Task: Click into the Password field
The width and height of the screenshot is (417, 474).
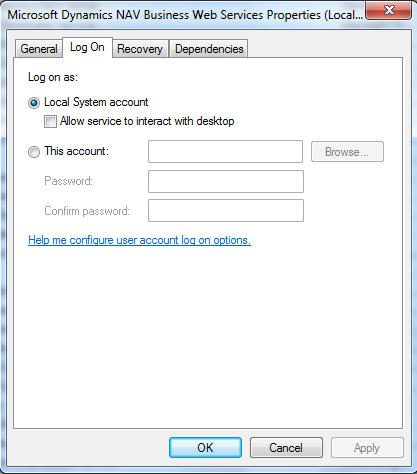Action: (x=226, y=181)
